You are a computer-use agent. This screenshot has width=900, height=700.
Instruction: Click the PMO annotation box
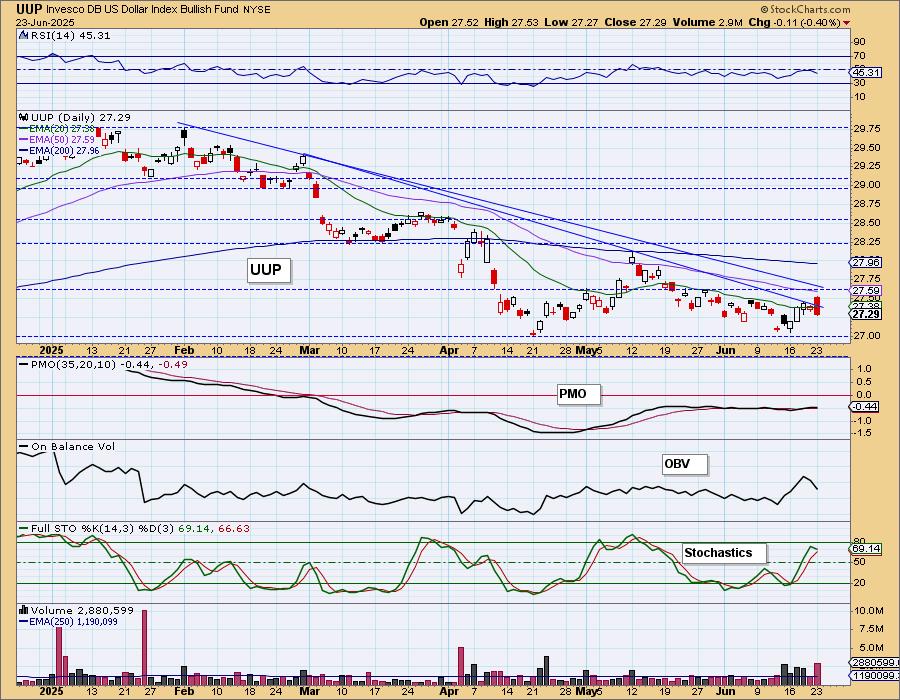pyautogui.click(x=579, y=394)
